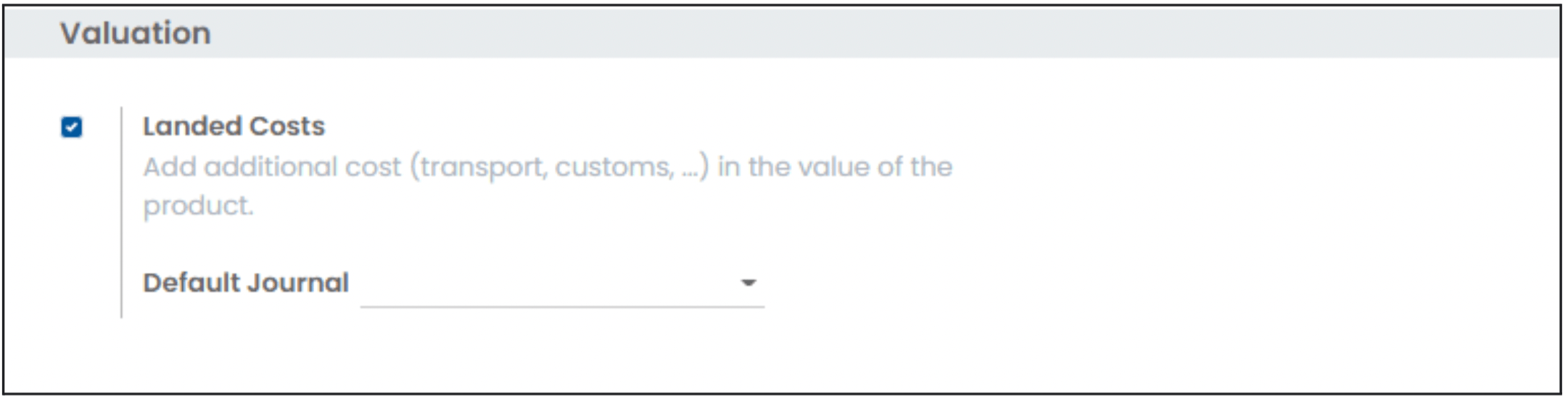This screenshot has width=1568, height=399.
Task: Toggle the blue checkmark beside Landed Costs
Action: click(x=72, y=128)
